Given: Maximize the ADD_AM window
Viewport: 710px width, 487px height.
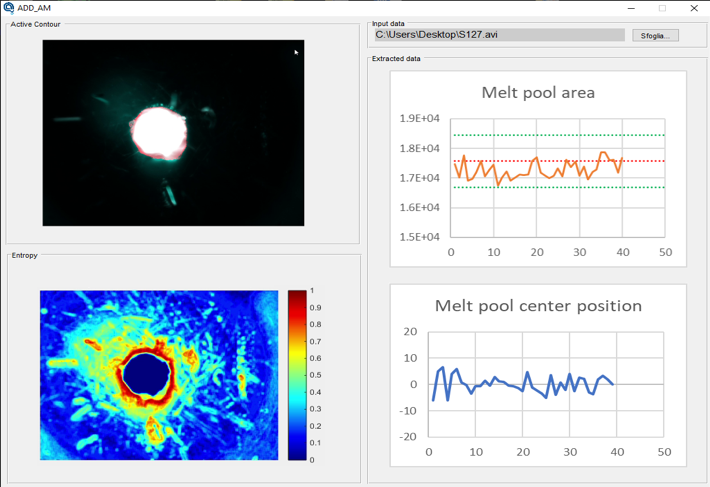Looking at the screenshot, I should click(x=662, y=8).
